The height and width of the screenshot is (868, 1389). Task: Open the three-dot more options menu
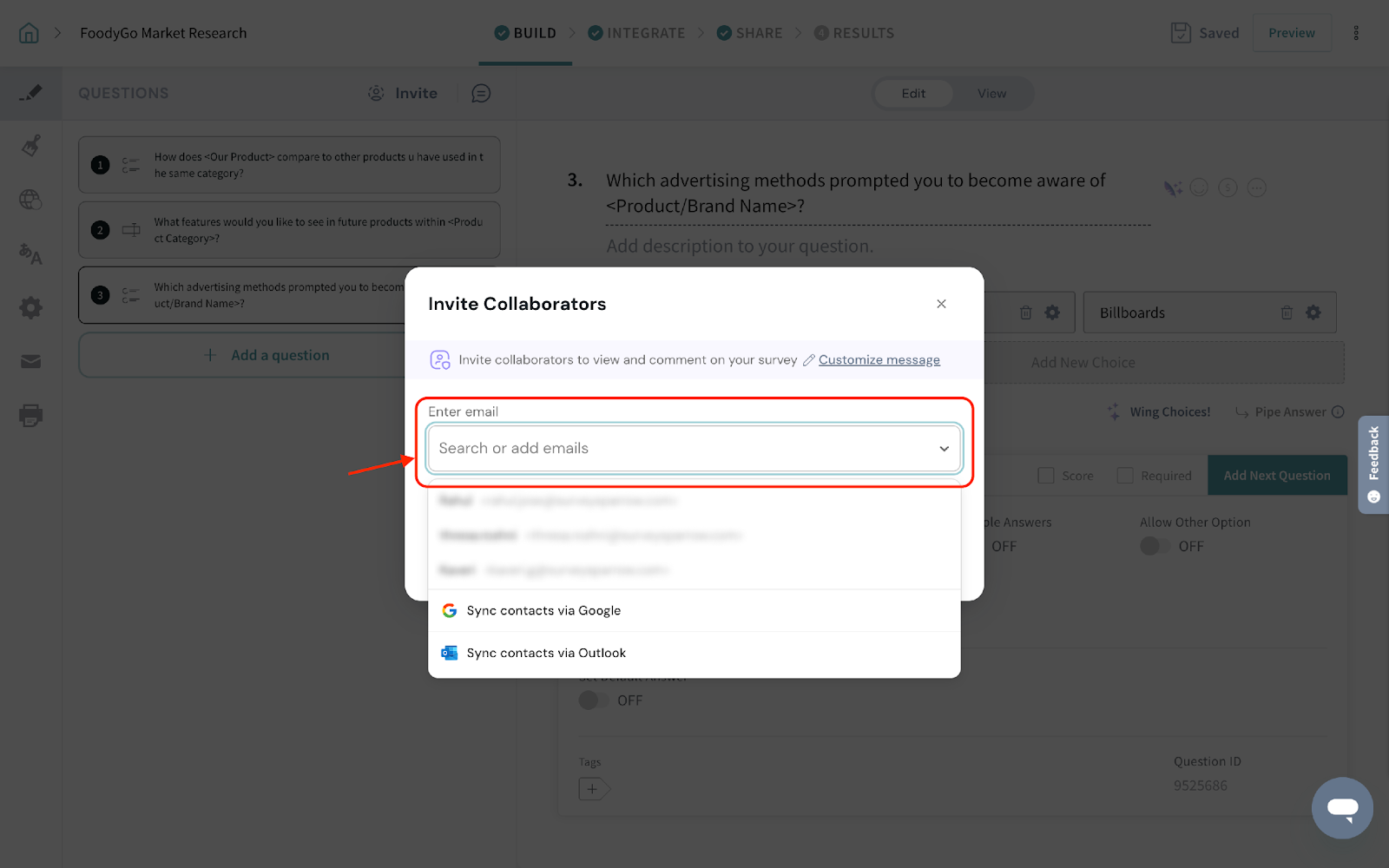(x=1356, y=33)
